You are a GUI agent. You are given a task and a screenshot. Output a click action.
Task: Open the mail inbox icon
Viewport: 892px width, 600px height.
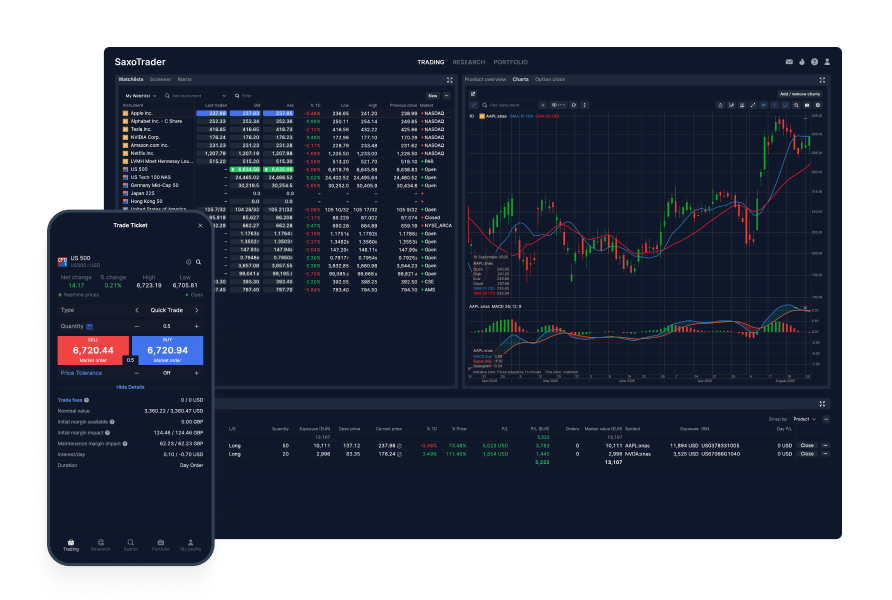[789, 61]
